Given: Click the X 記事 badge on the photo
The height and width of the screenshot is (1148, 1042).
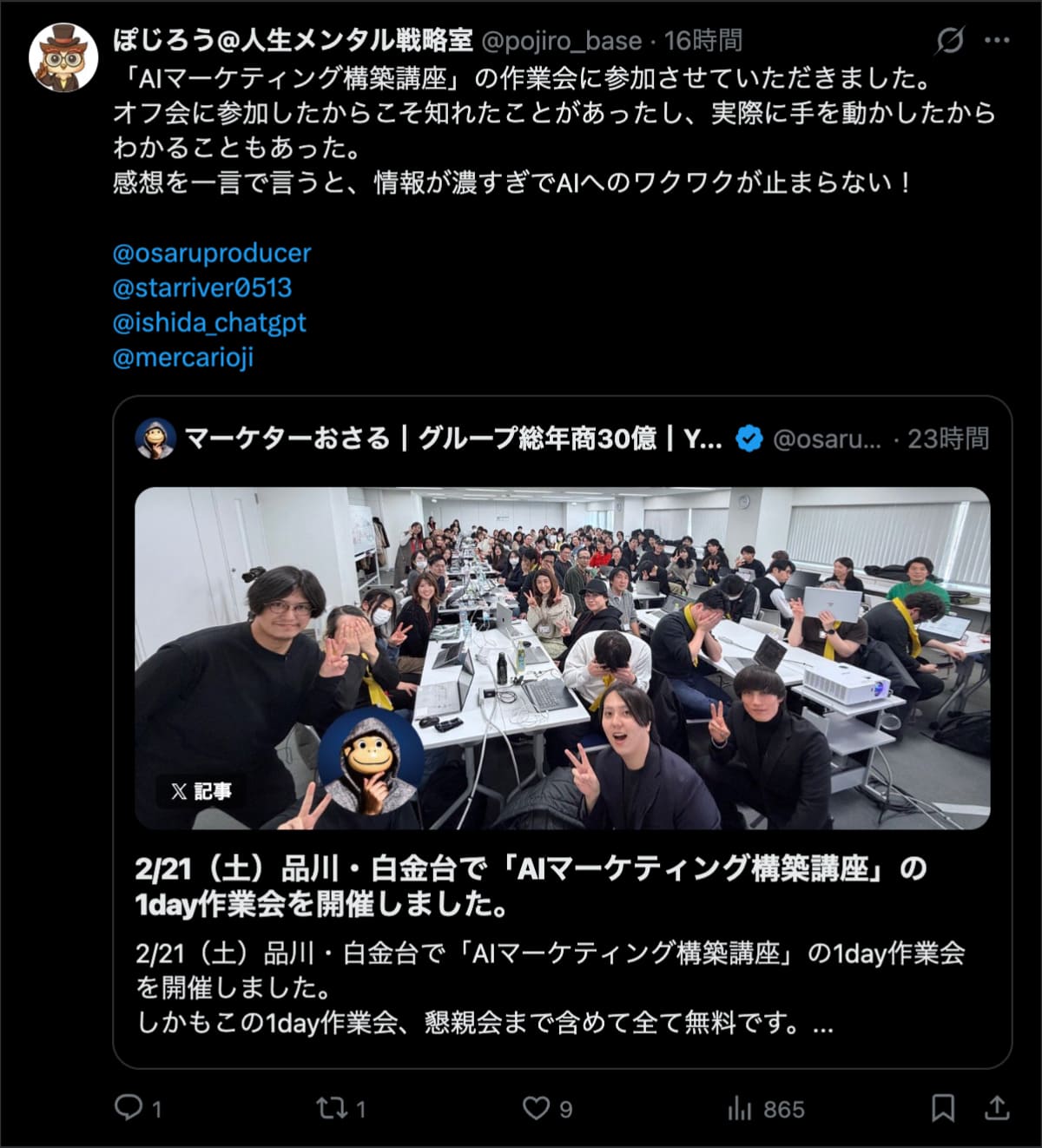Looking at the screenshot, I should pos(200,791).
